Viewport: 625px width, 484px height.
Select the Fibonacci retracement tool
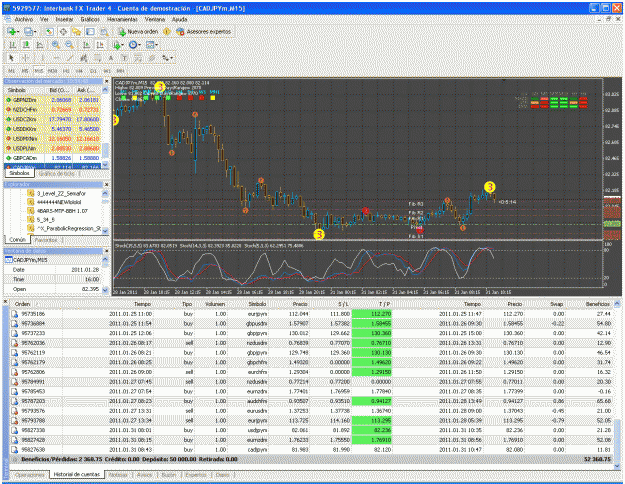pos(97,58)
